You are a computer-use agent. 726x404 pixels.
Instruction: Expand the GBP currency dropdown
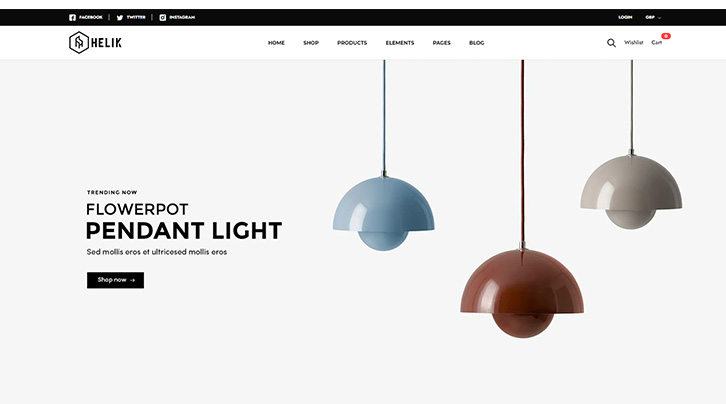pos(653,18)
